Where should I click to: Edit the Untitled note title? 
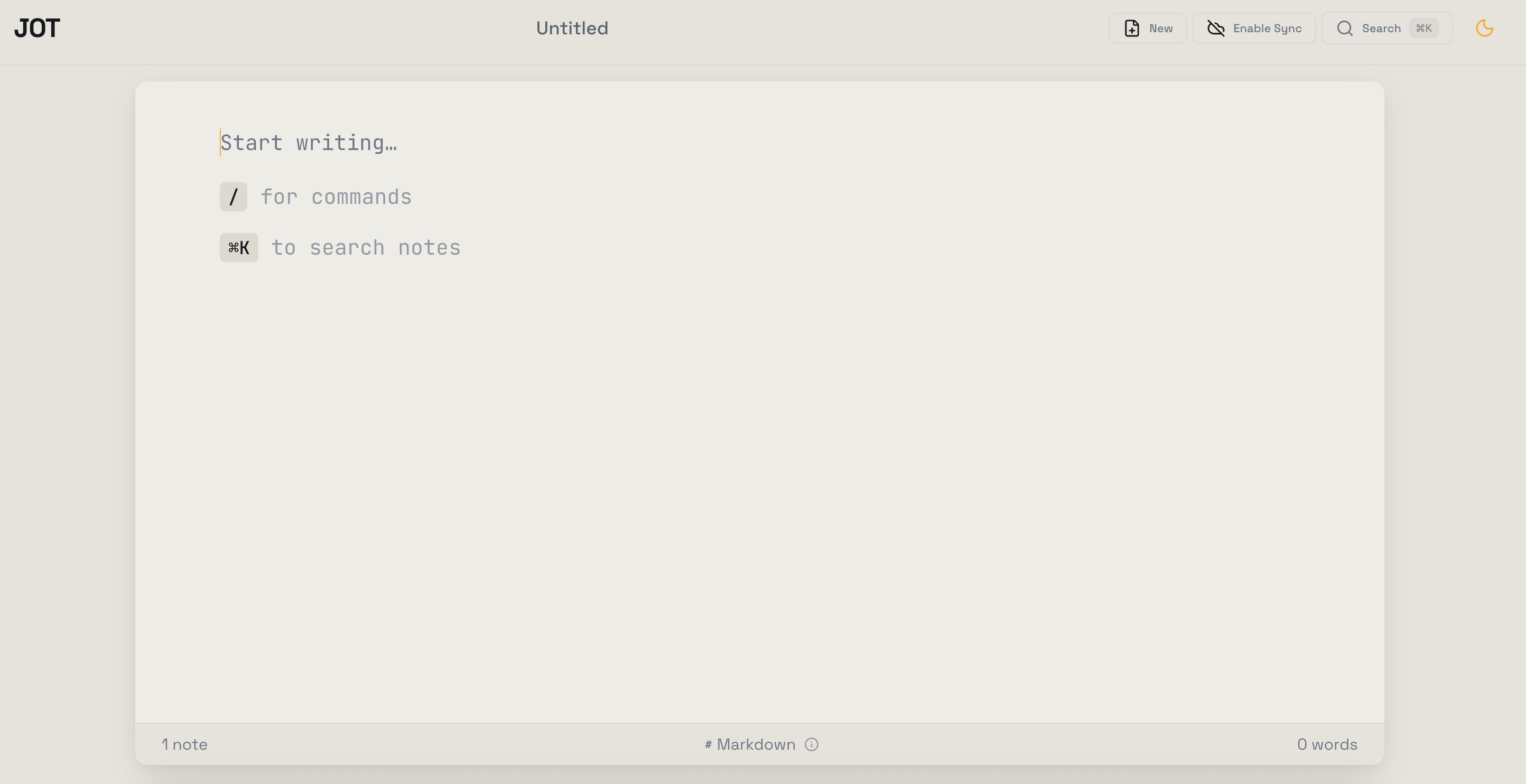coord(572,29)
